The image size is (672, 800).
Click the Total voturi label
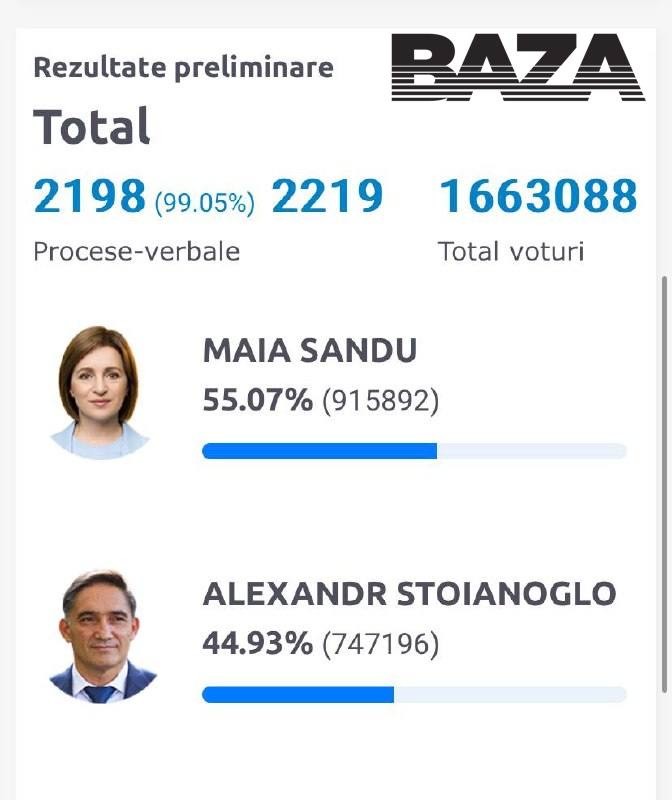[511, 252]
